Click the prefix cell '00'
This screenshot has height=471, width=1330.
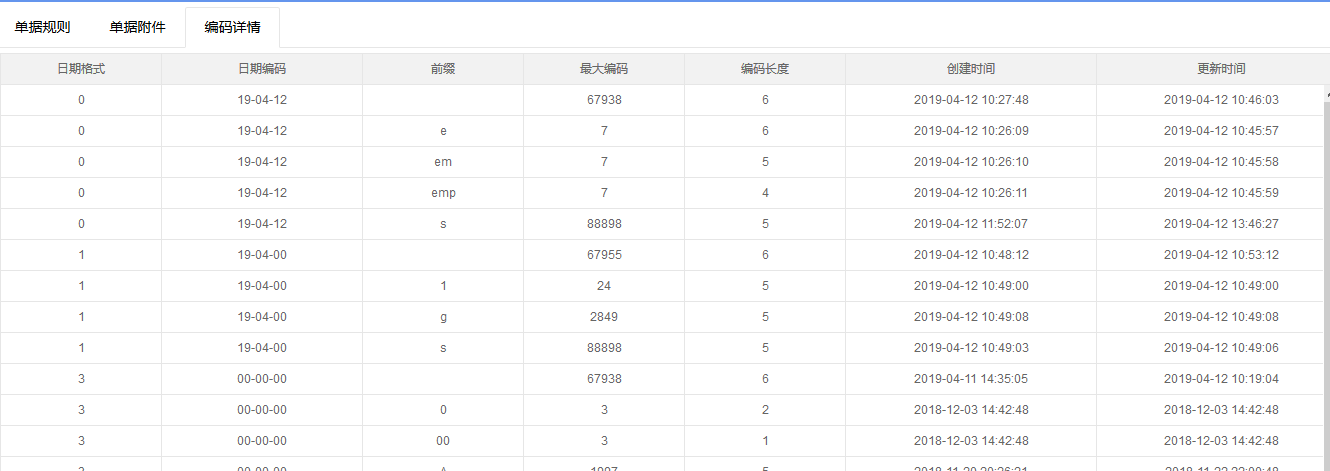pos(443,441)
